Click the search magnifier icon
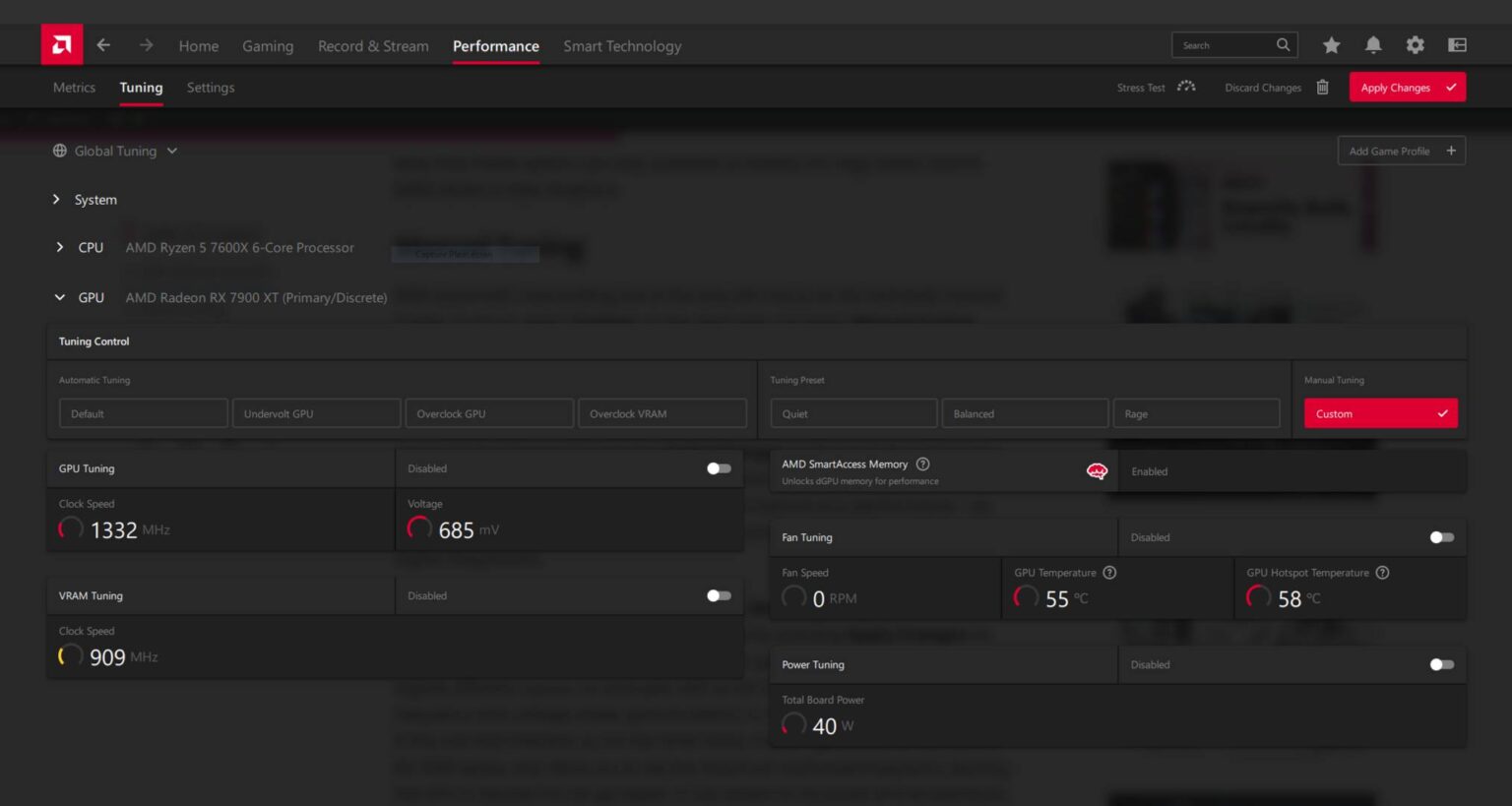Viewport: 1512px width, 806px height. [x=1283, y=45]
